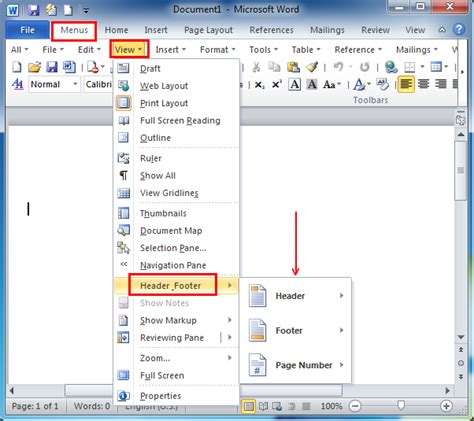474x421 pixels.
Task: Open the References ribbon tab
Action: [271, 30]
